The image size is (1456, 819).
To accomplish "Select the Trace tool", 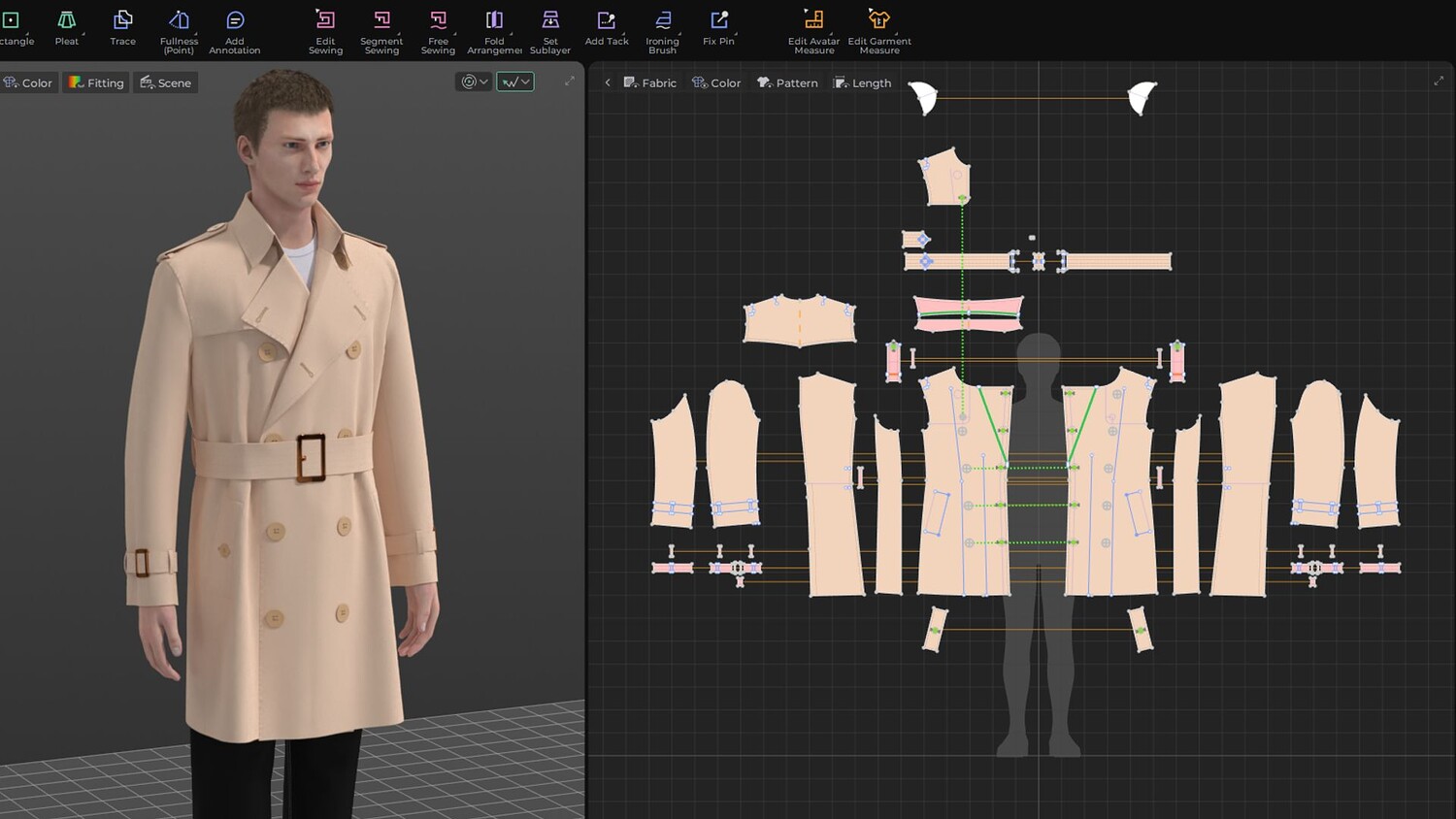I will click(x=122, y=27).
